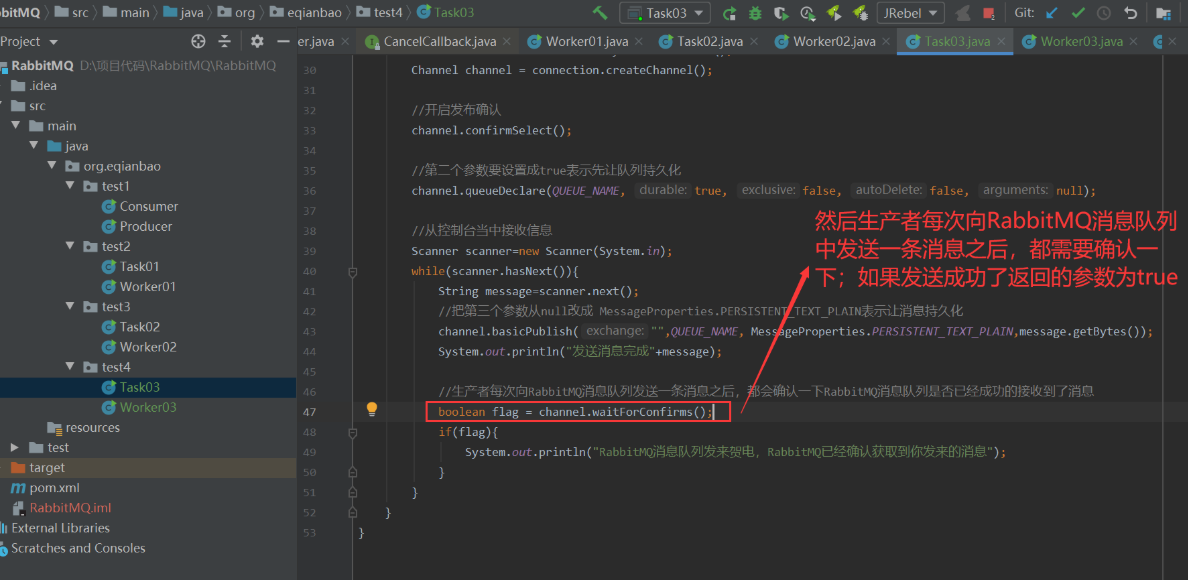Click the Select Opened File crosshair icon
This screenshot has width=1188, height=580.
click(x=199, y=41)
